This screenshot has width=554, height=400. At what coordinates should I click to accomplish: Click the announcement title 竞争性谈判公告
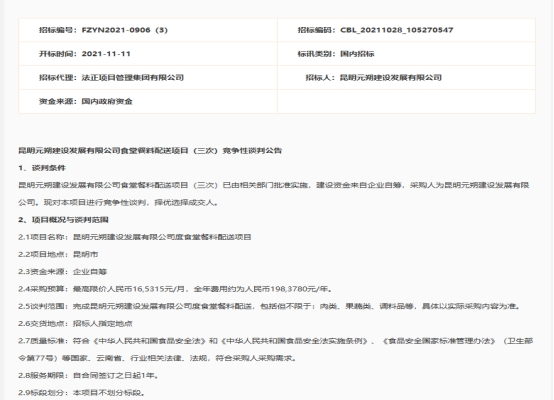[x=150, y=151]
